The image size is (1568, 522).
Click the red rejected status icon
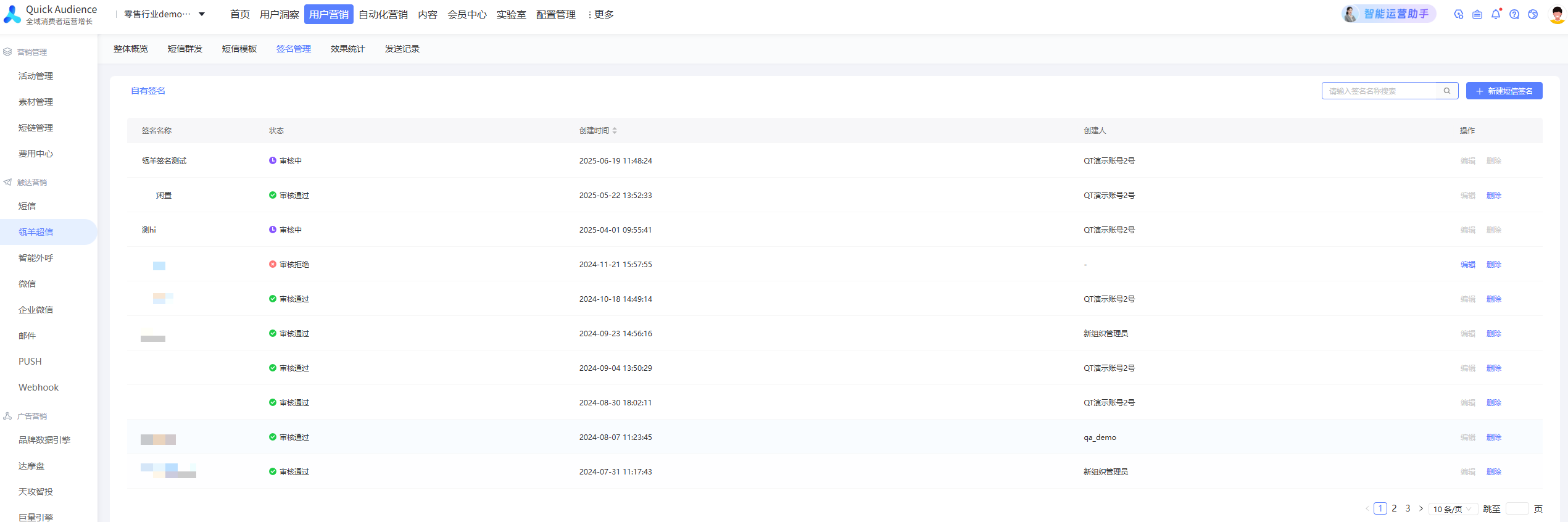click(x=273, y=264)
